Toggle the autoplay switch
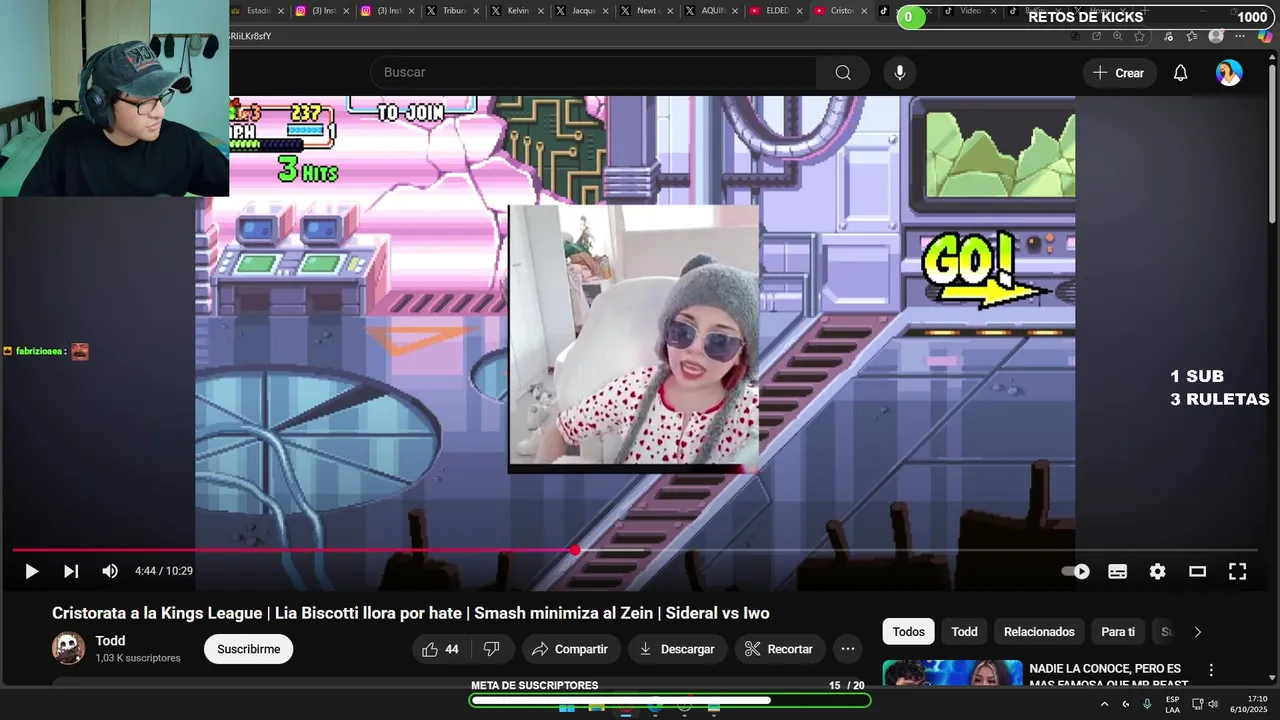The image size is (1280, 720). tap(1075, 571)
